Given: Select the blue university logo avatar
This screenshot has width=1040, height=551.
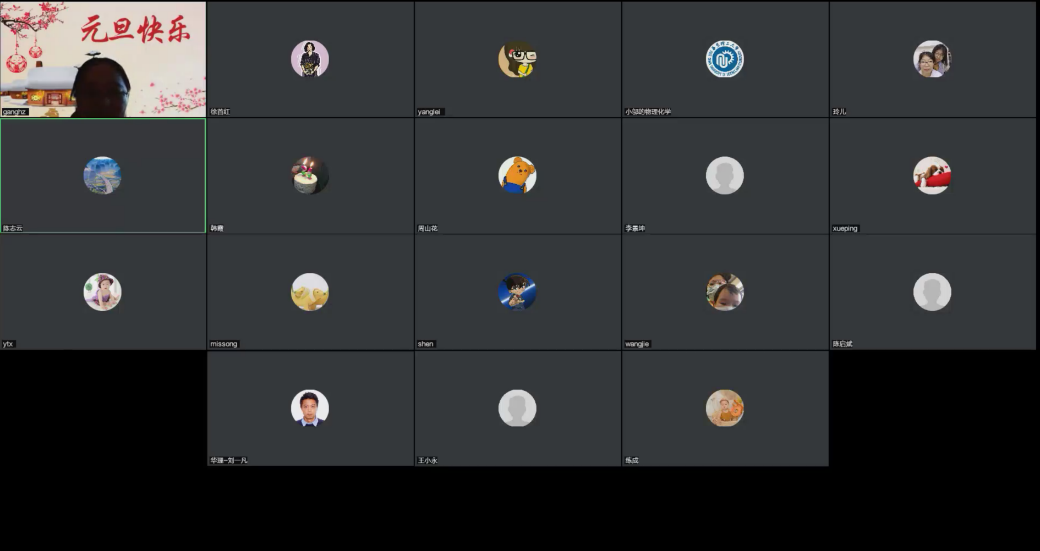Looking at the screenshot, I should point(724,59).
